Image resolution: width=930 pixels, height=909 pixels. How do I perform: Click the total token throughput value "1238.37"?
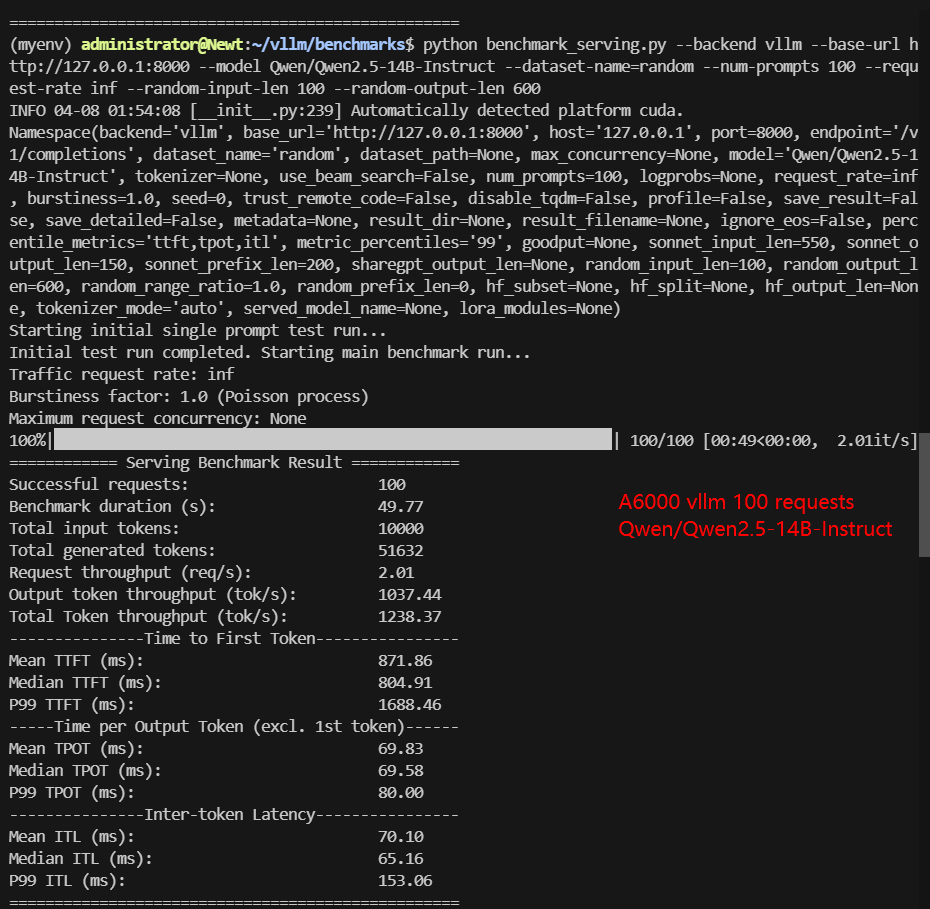coord(410,617)
